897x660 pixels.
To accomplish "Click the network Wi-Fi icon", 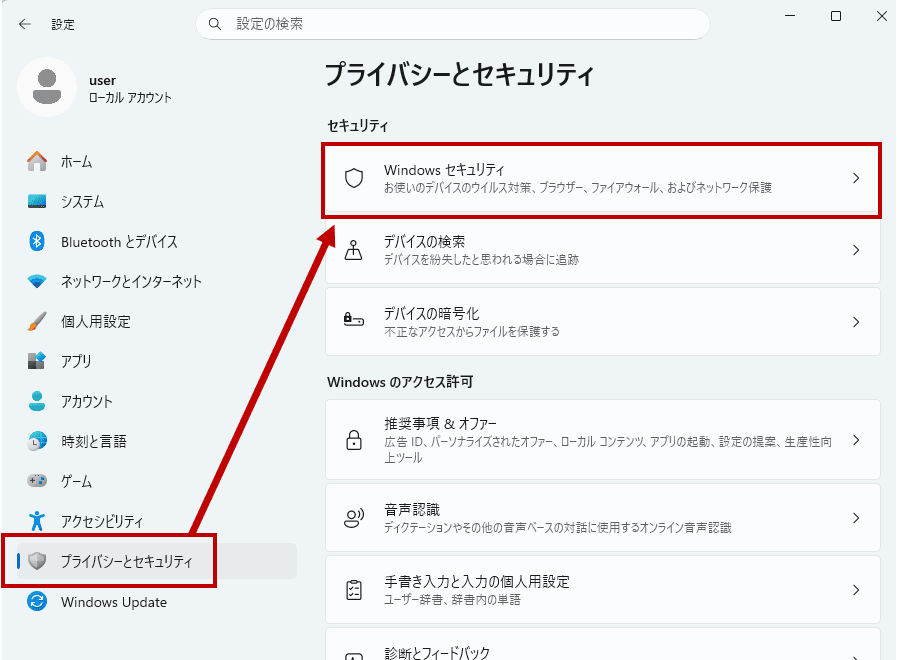I will pos(37,281).
